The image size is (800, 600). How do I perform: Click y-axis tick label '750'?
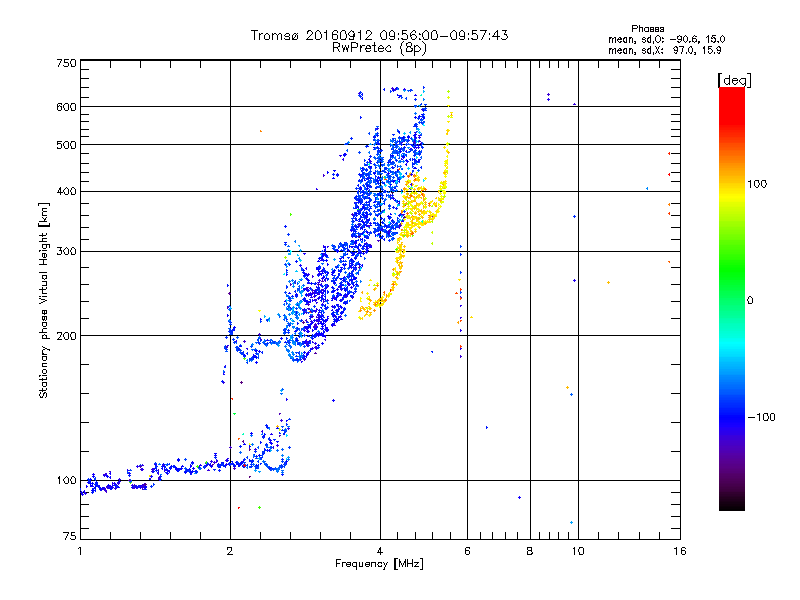click(66, 64)
